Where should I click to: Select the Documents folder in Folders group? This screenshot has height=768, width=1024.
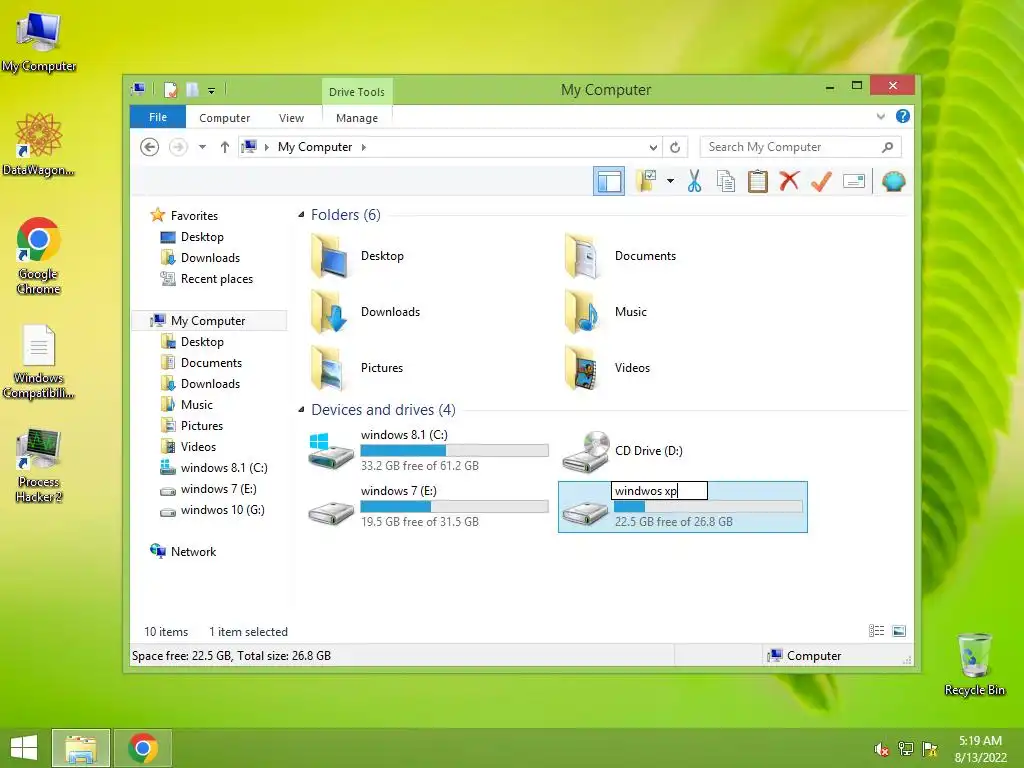[x=620, y=256]
